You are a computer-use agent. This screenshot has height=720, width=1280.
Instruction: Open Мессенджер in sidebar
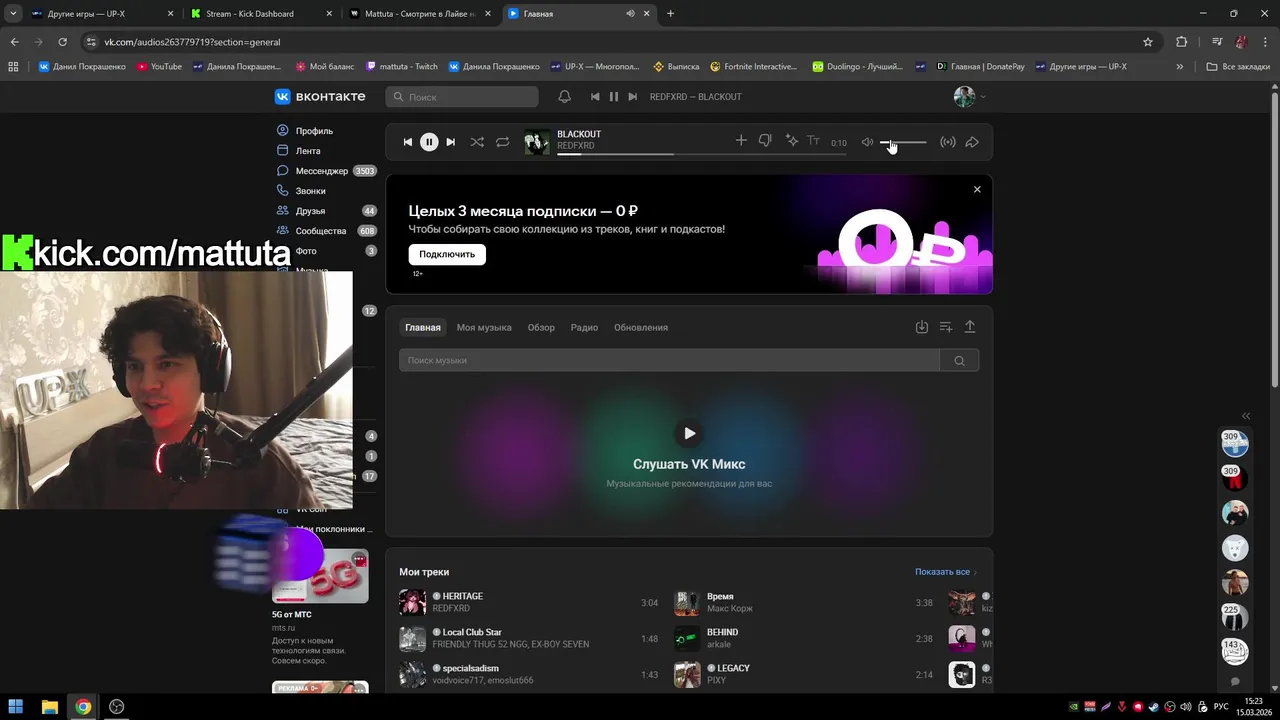click(x=321, y=171)
